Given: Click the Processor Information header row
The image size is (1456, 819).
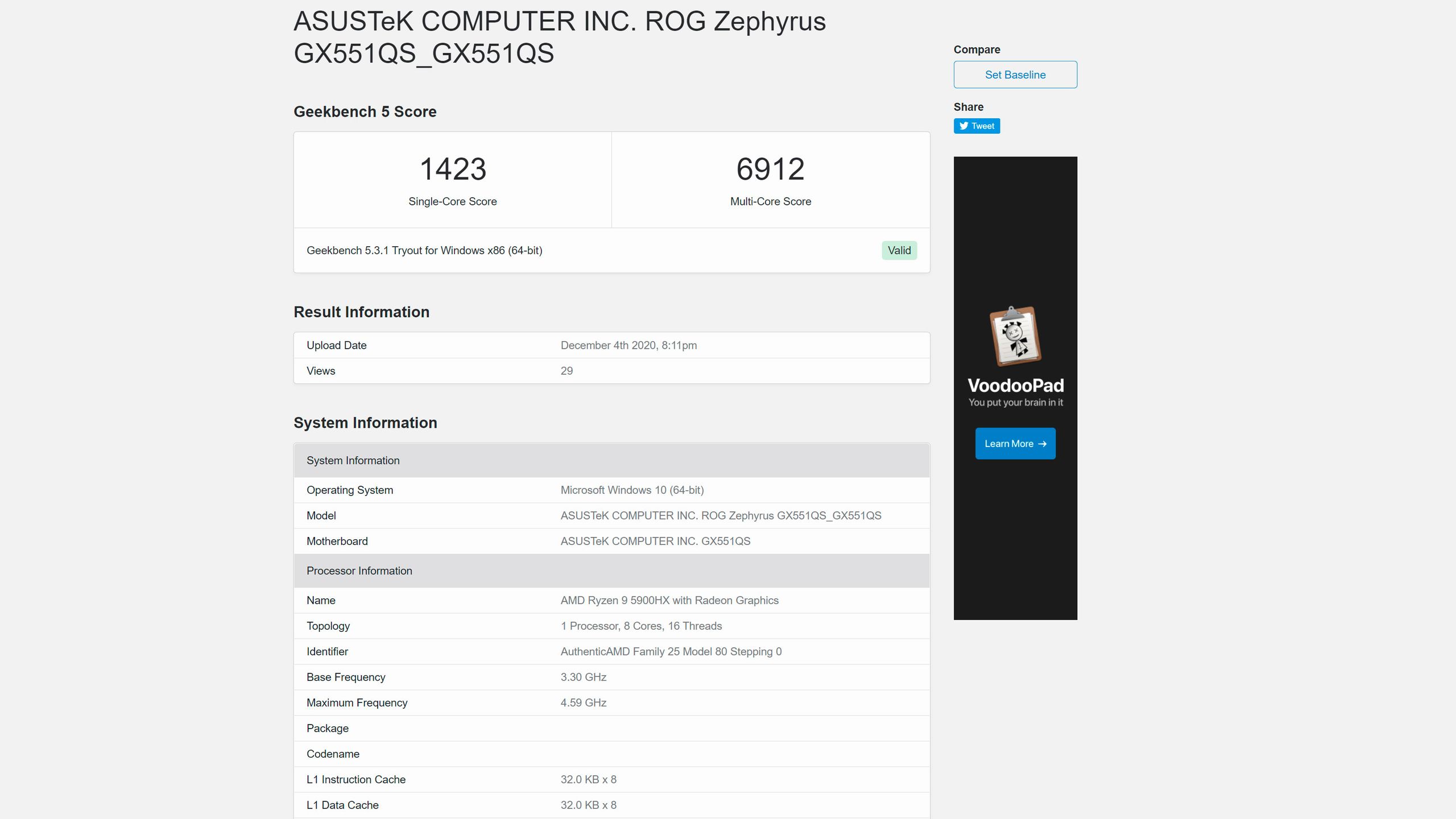Looking at the screenshot, I should coord(359,570).
